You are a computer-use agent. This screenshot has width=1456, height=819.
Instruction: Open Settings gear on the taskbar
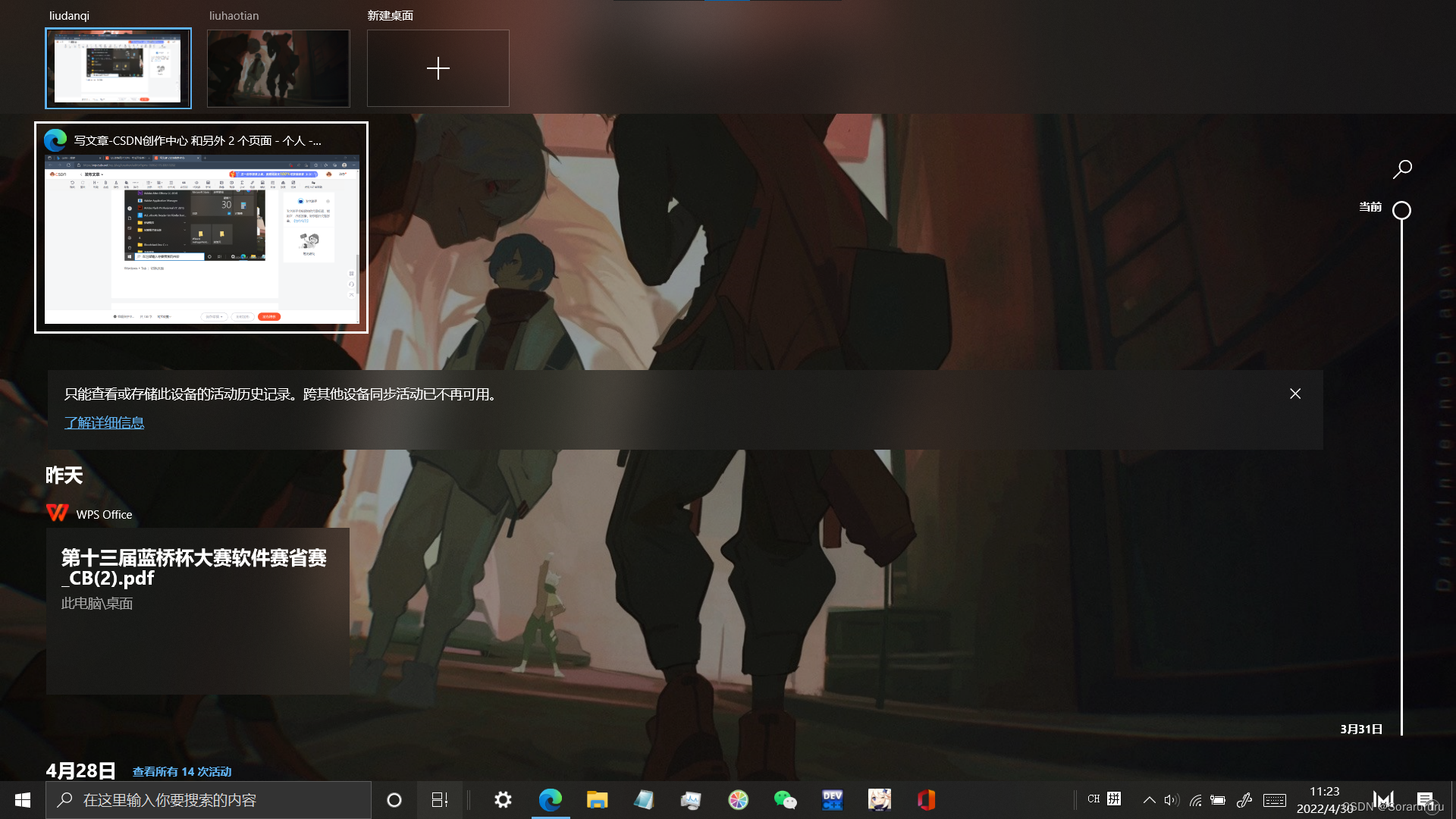503,800
